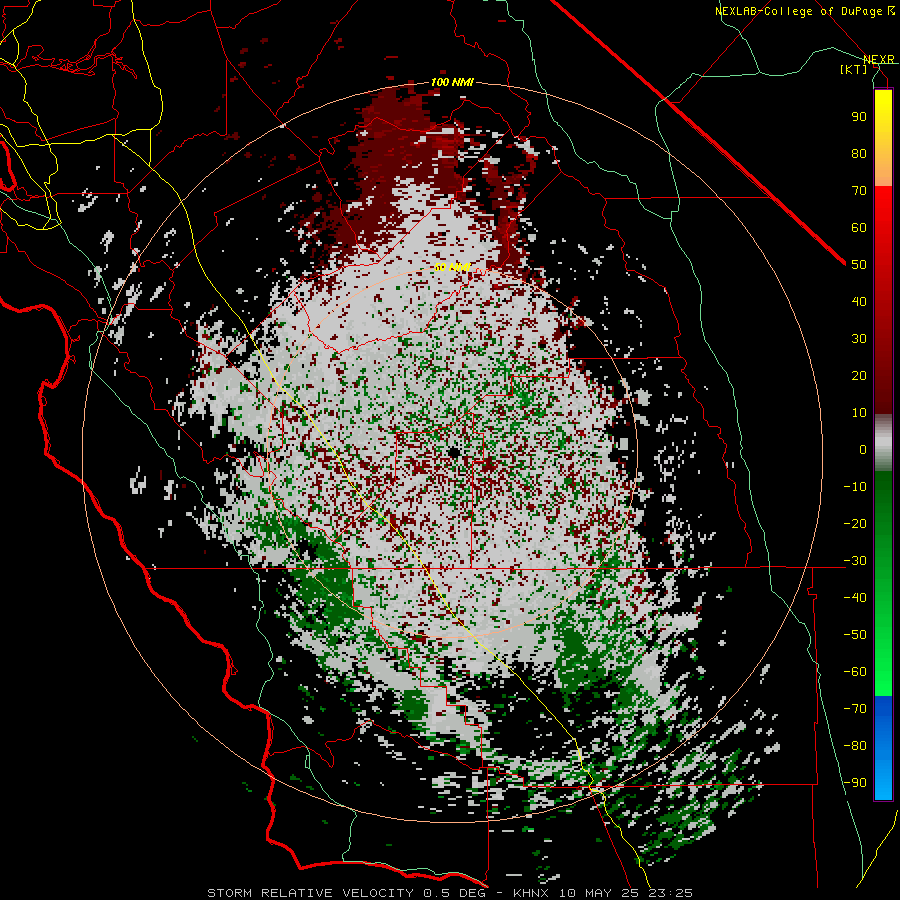The image size is (900, 900).
Task: Click the 90 value on the velocity scale
Action: coord(859,117)
